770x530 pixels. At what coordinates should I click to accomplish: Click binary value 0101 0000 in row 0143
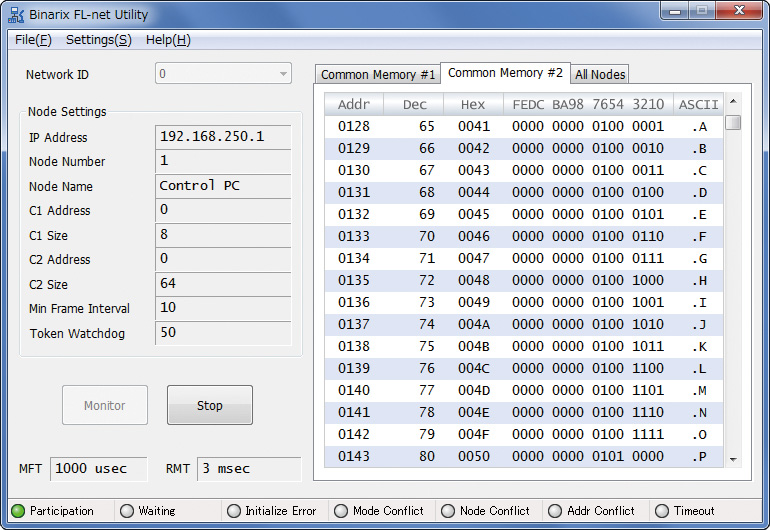628,456
